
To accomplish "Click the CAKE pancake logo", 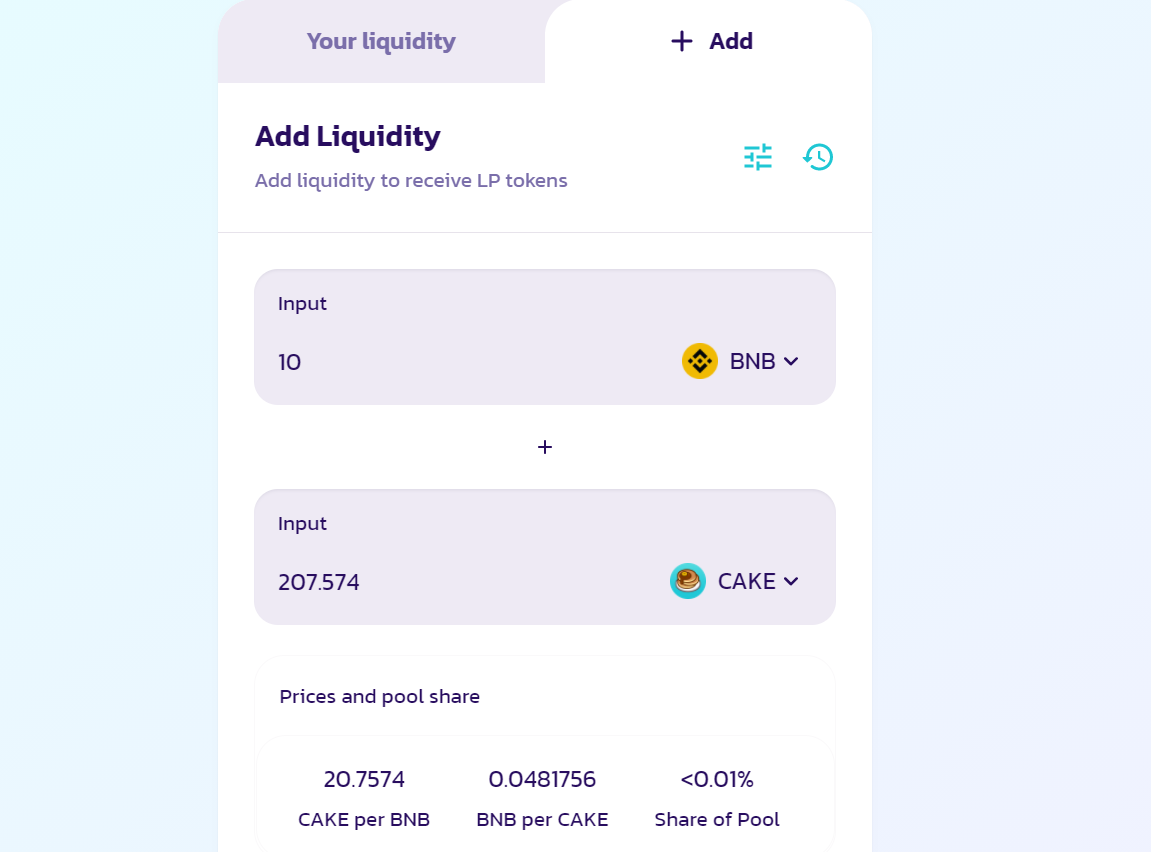I will pos(688,581).
